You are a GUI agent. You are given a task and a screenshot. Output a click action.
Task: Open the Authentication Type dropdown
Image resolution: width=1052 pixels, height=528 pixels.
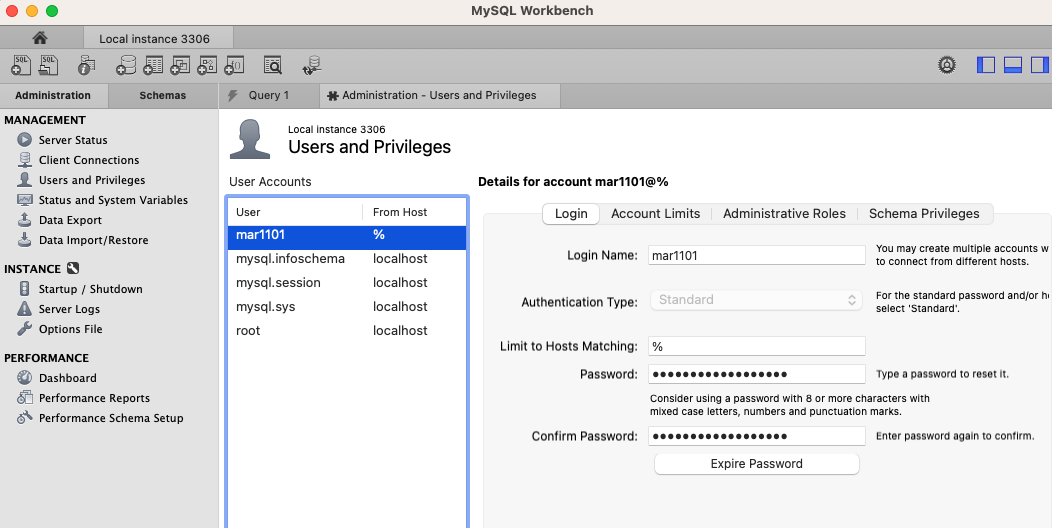pyautogui.click(x=757, y=300)
